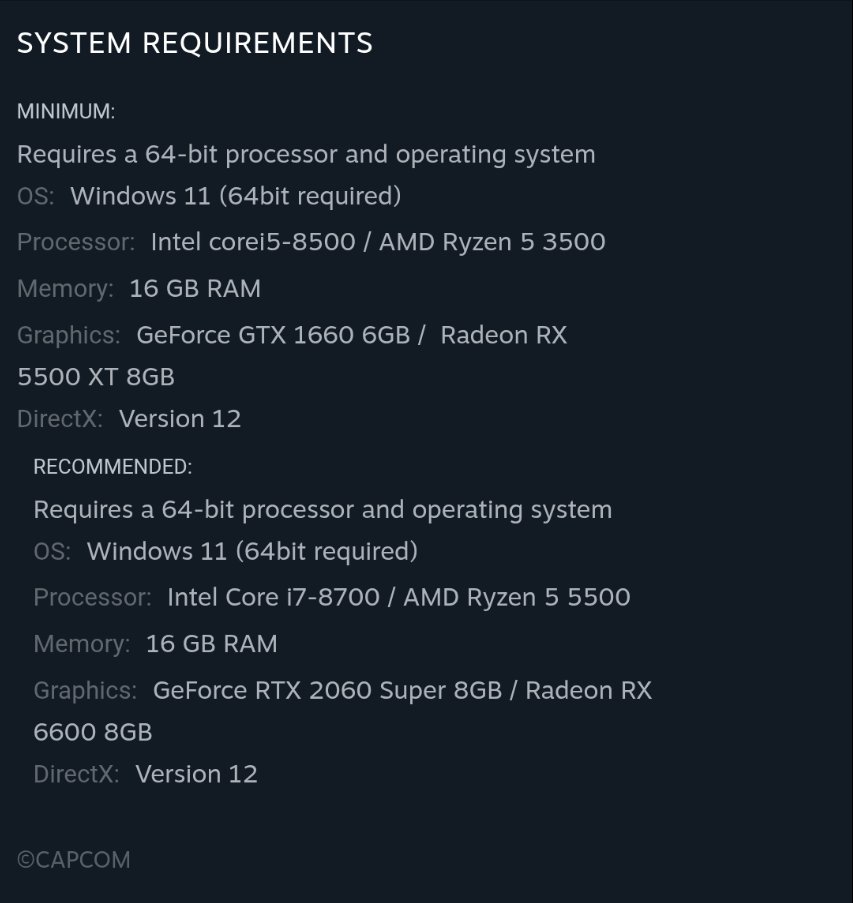Click the 6600 8GB line

[93, 732]
